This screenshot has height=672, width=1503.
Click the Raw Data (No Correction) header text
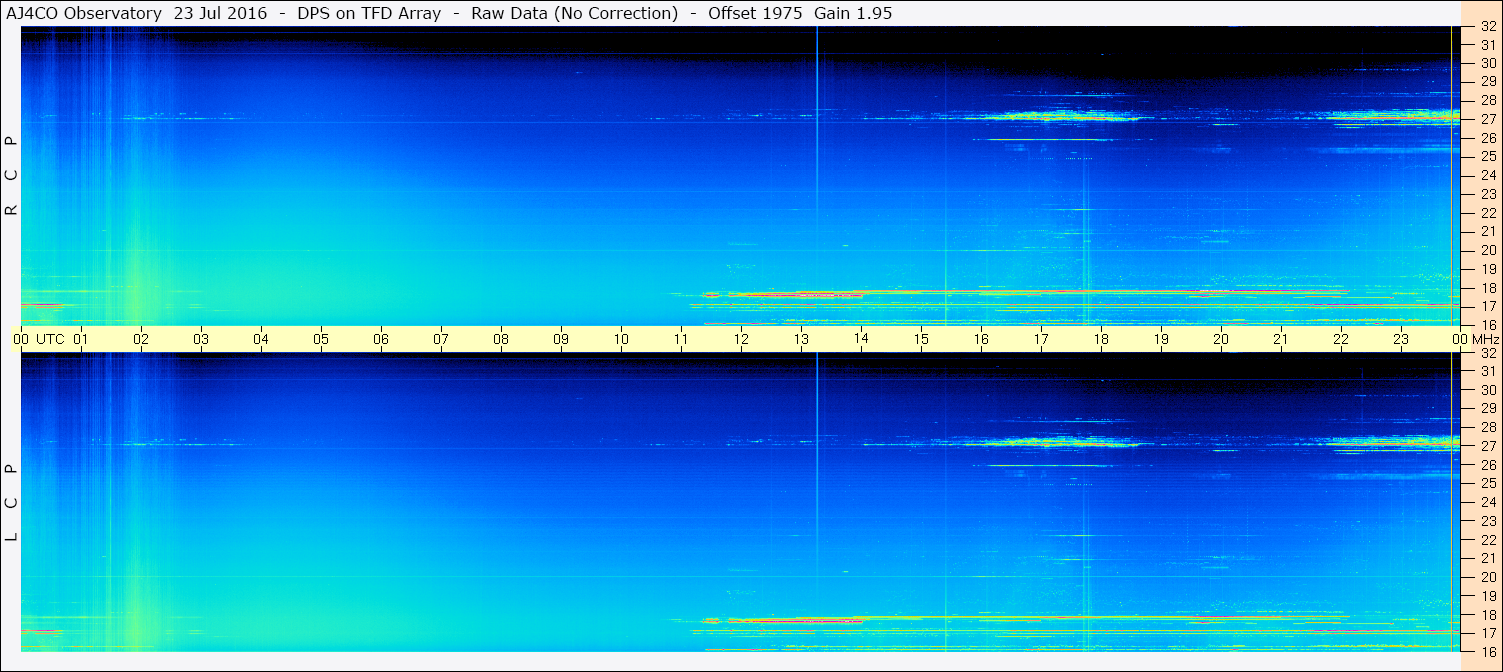(x=566, y=13)
